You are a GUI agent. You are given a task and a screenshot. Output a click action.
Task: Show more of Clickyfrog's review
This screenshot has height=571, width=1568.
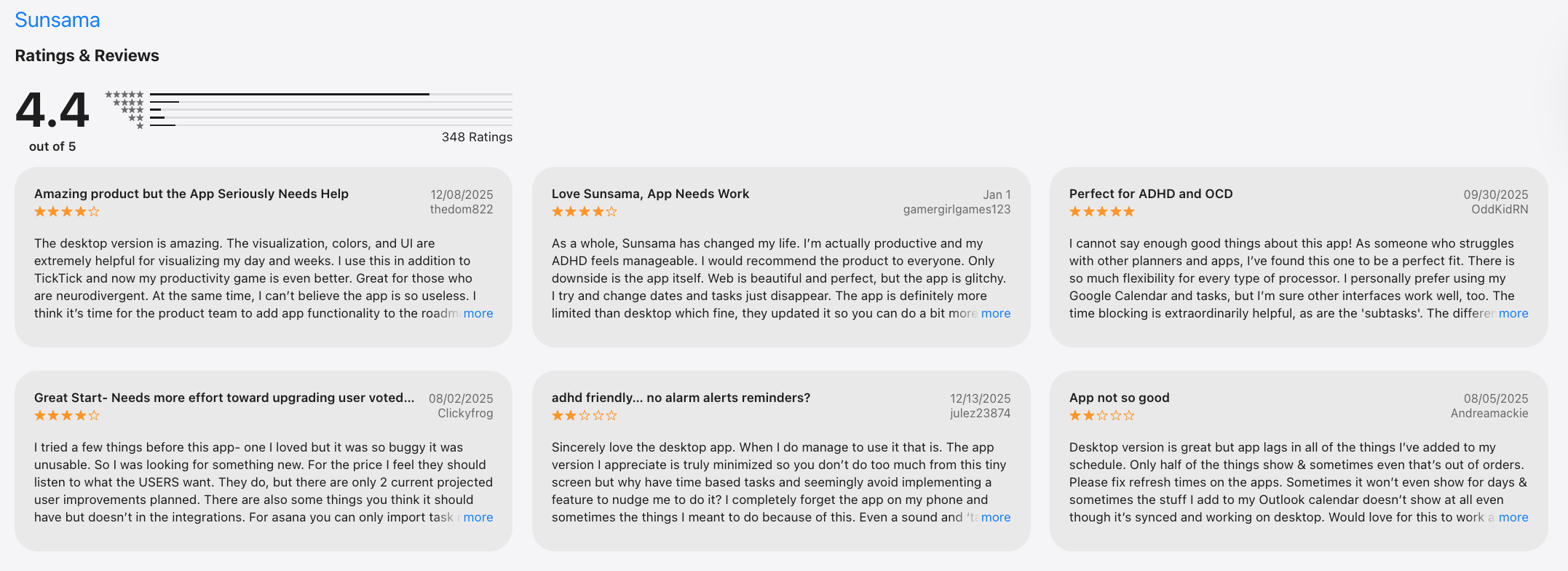click(478, 517)
